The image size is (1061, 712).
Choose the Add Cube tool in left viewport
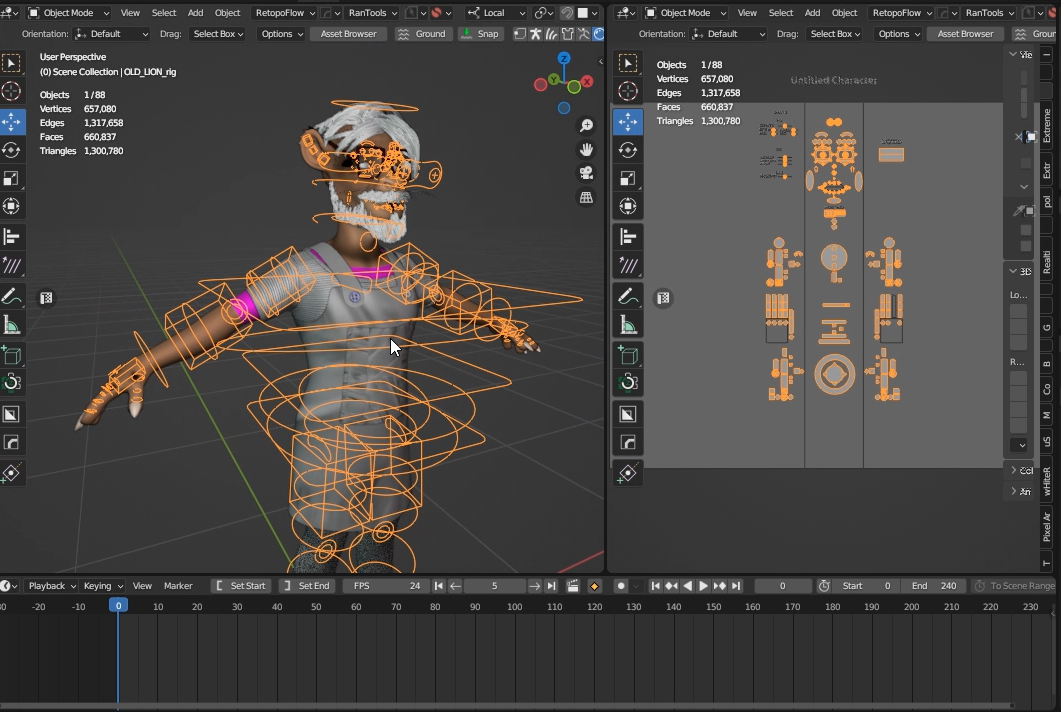click(11, 355)
